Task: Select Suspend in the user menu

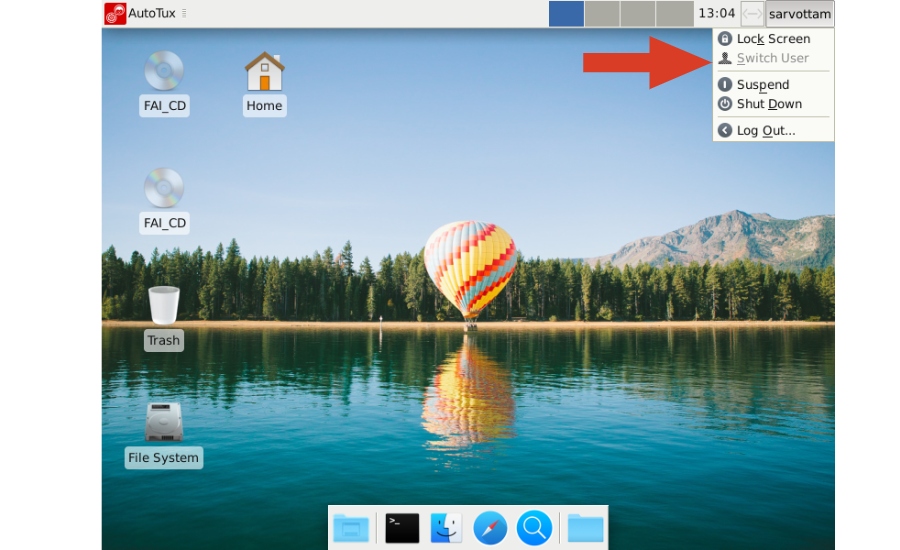Action: tap(773, 84)
